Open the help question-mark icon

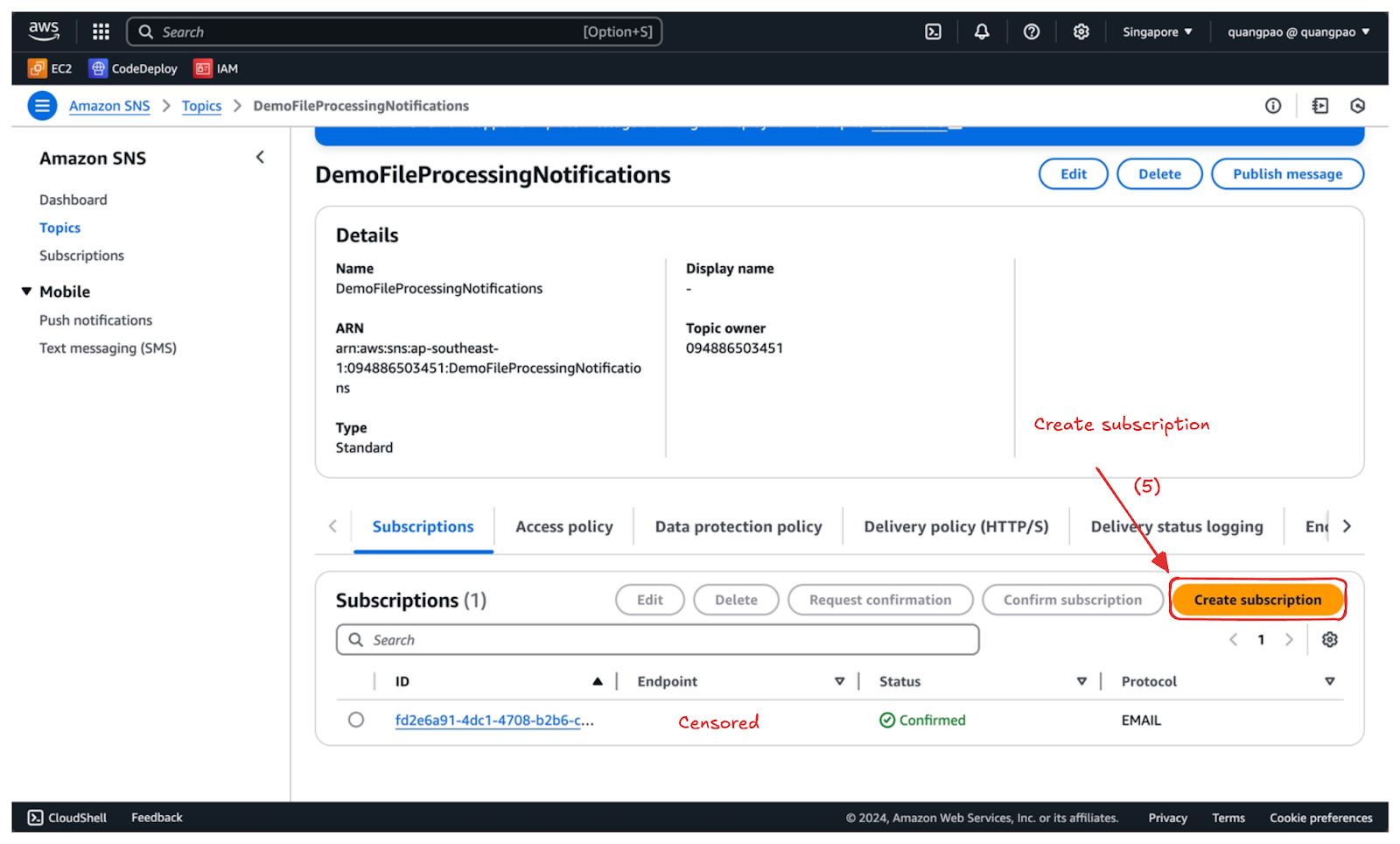1032,32
